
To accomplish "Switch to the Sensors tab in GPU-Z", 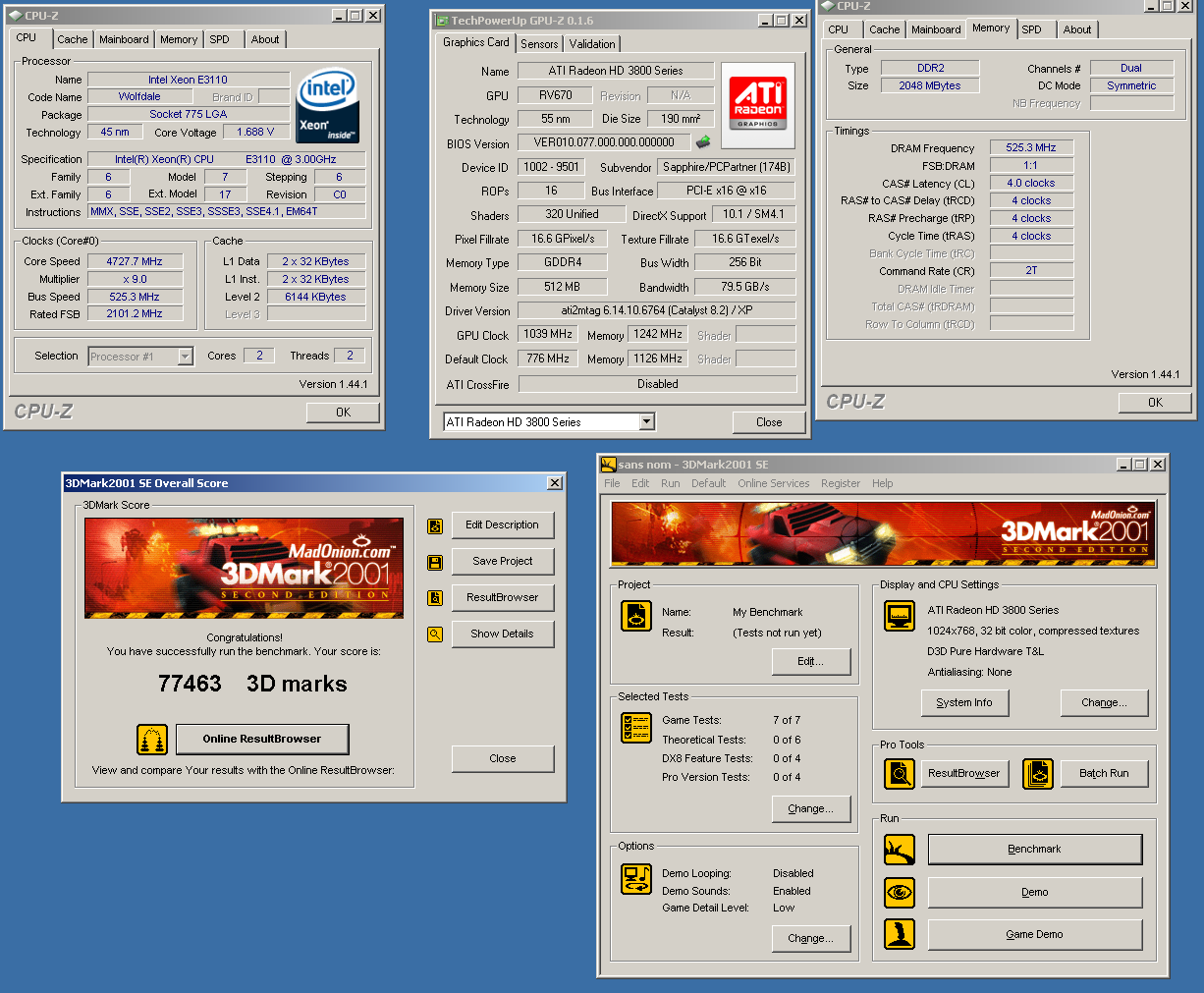I will pos(539,44).
